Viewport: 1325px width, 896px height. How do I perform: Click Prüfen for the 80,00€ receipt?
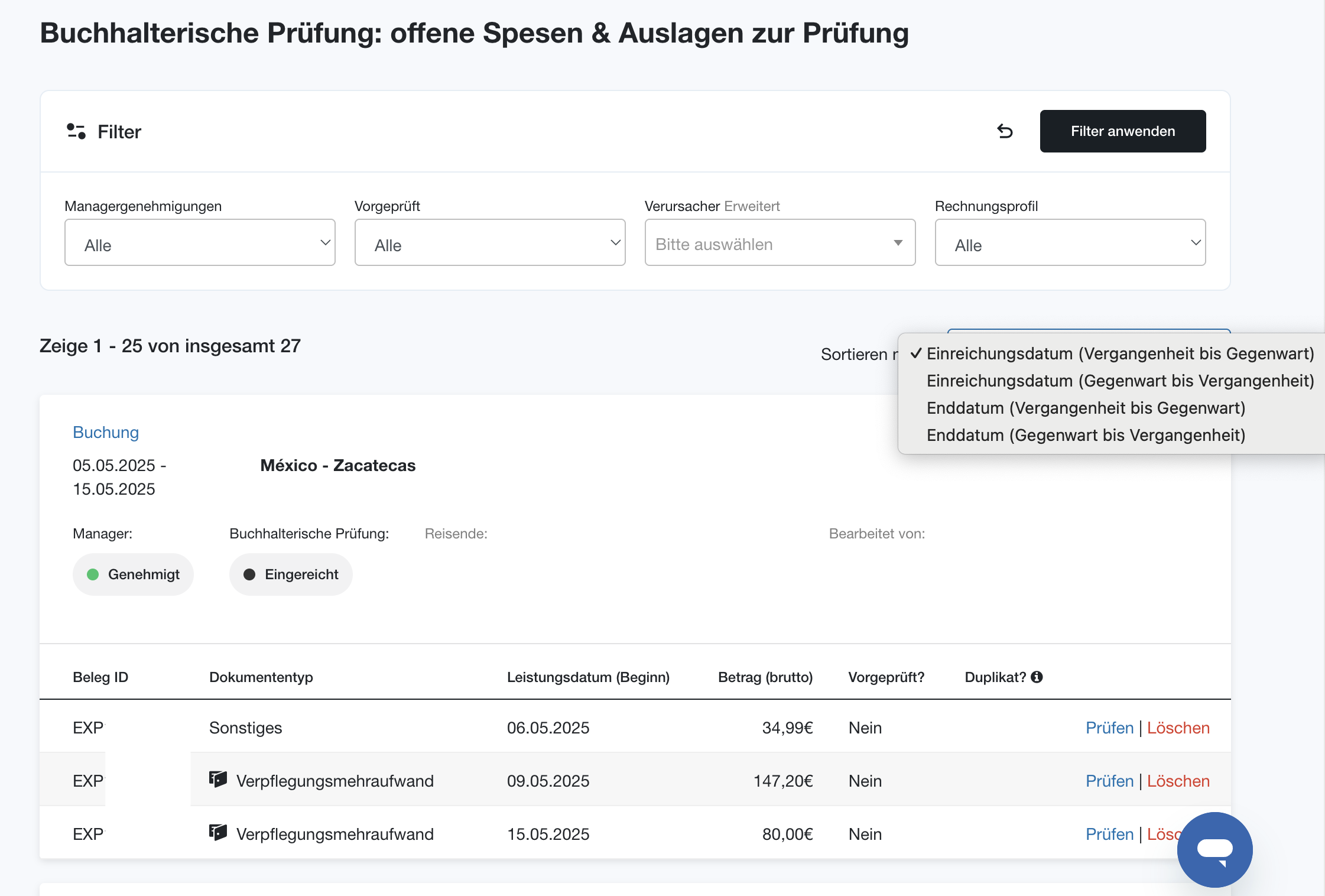(x=1109, y=834)
